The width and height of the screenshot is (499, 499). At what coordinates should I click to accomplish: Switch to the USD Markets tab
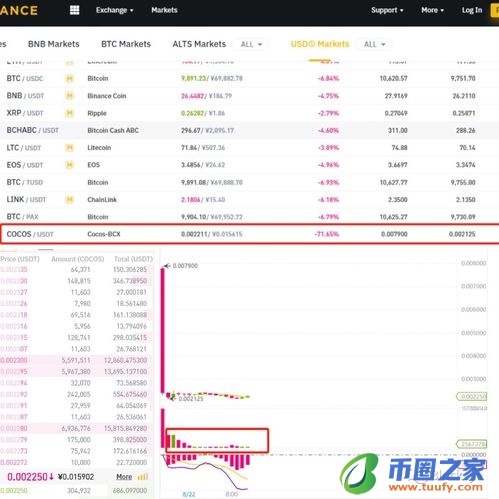click(320, 44)
